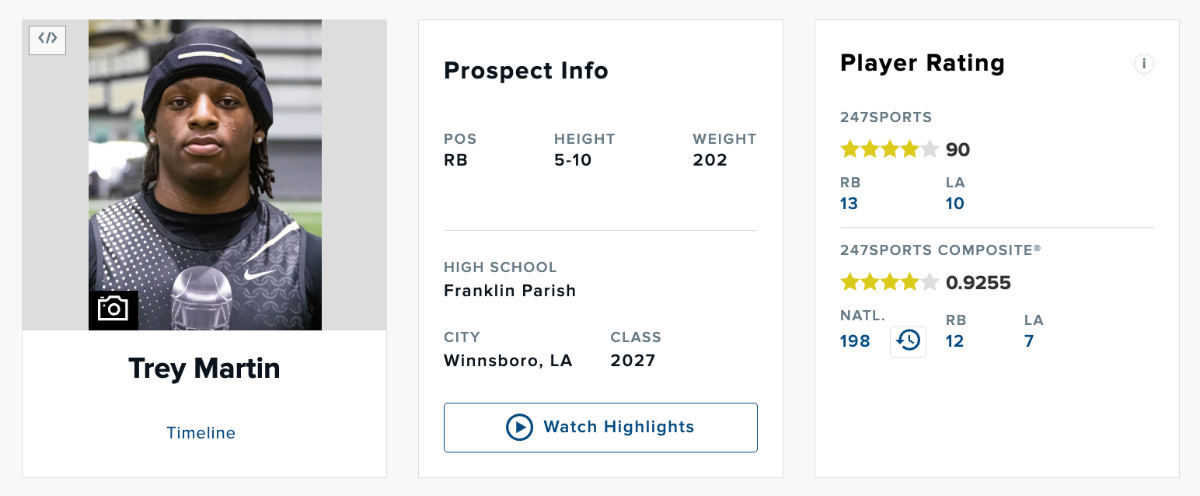Open Trey Martin's Timeline link
The image size is (1200, 496).
coord(201,433)
